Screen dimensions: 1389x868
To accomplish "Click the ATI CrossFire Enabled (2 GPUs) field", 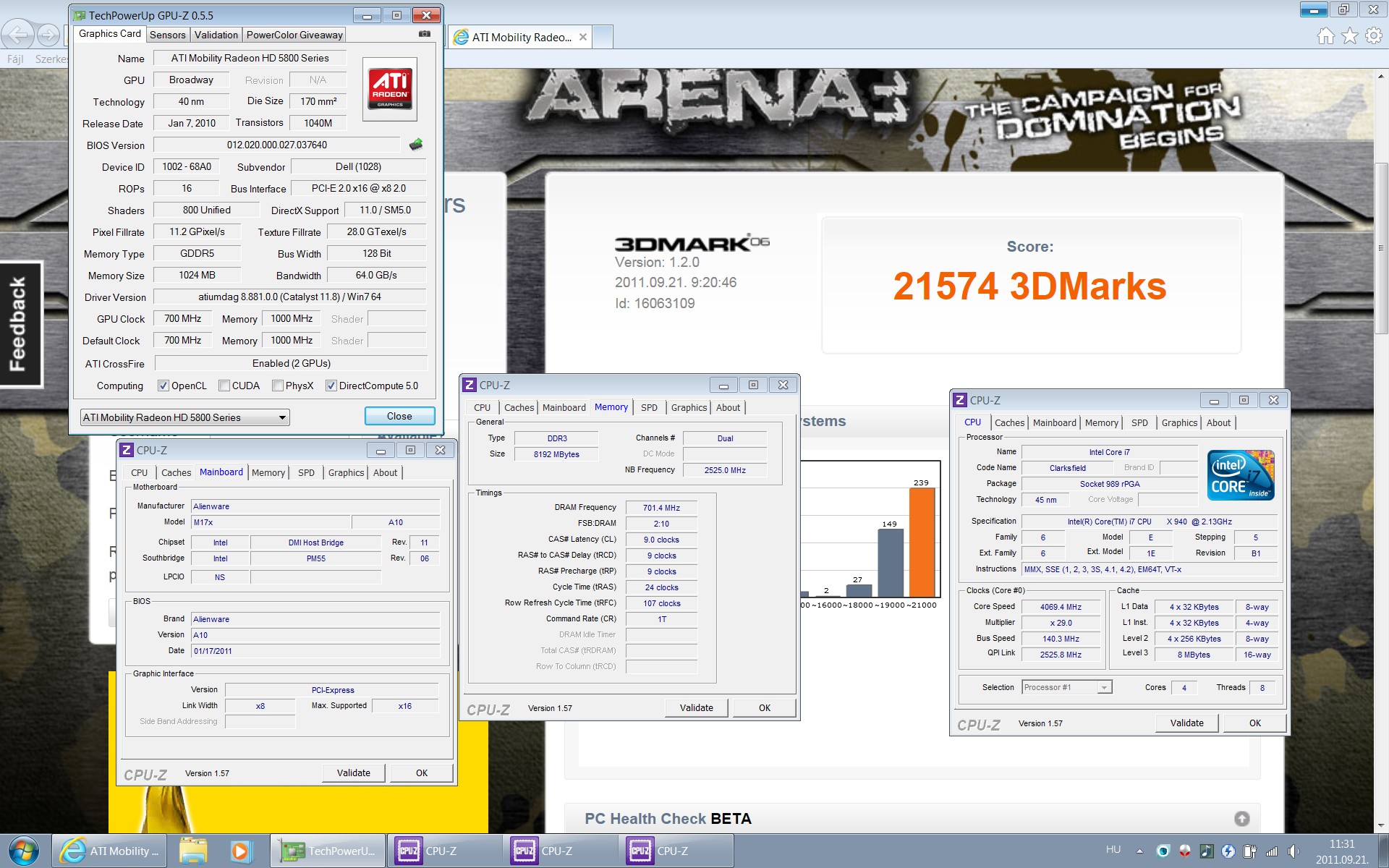I will [x=291, y=364].
